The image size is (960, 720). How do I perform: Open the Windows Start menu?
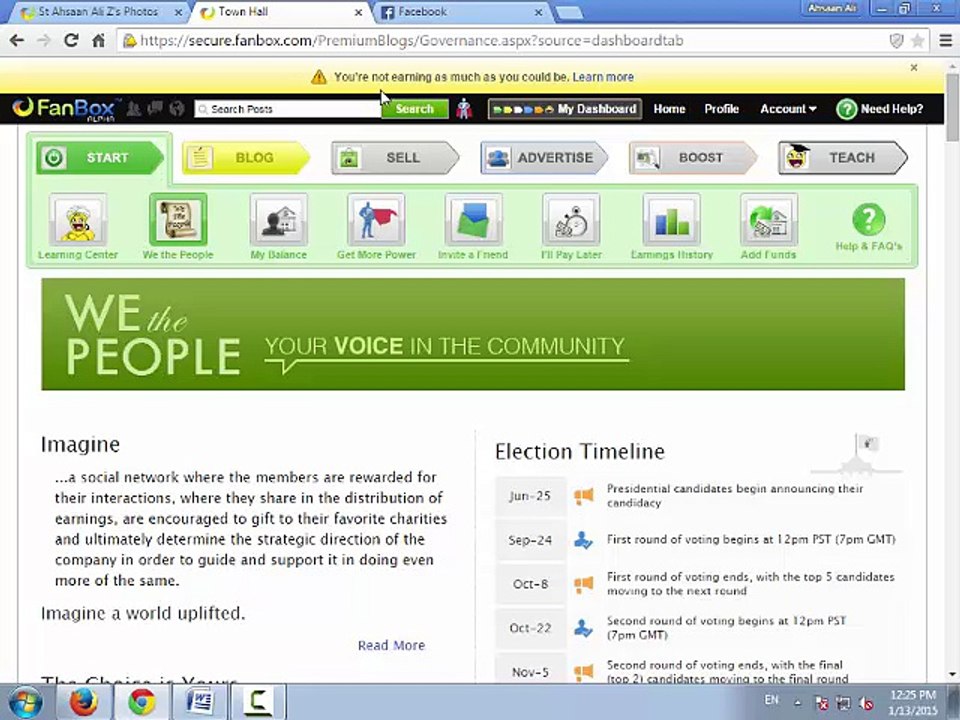[x=25, y=702]
